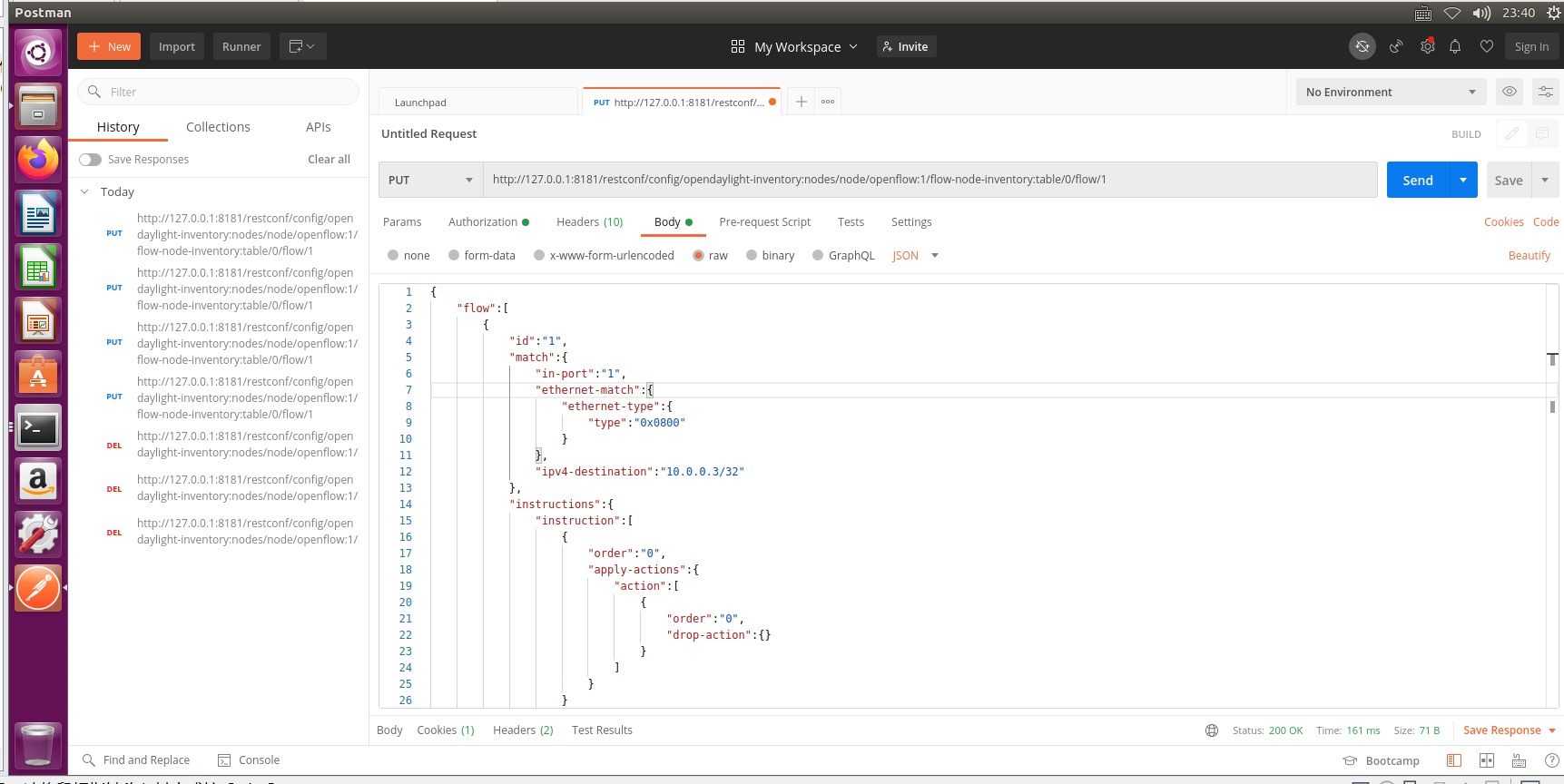Click the Runner button
This screenshot has width=1564, height=784.
(241, 46)
